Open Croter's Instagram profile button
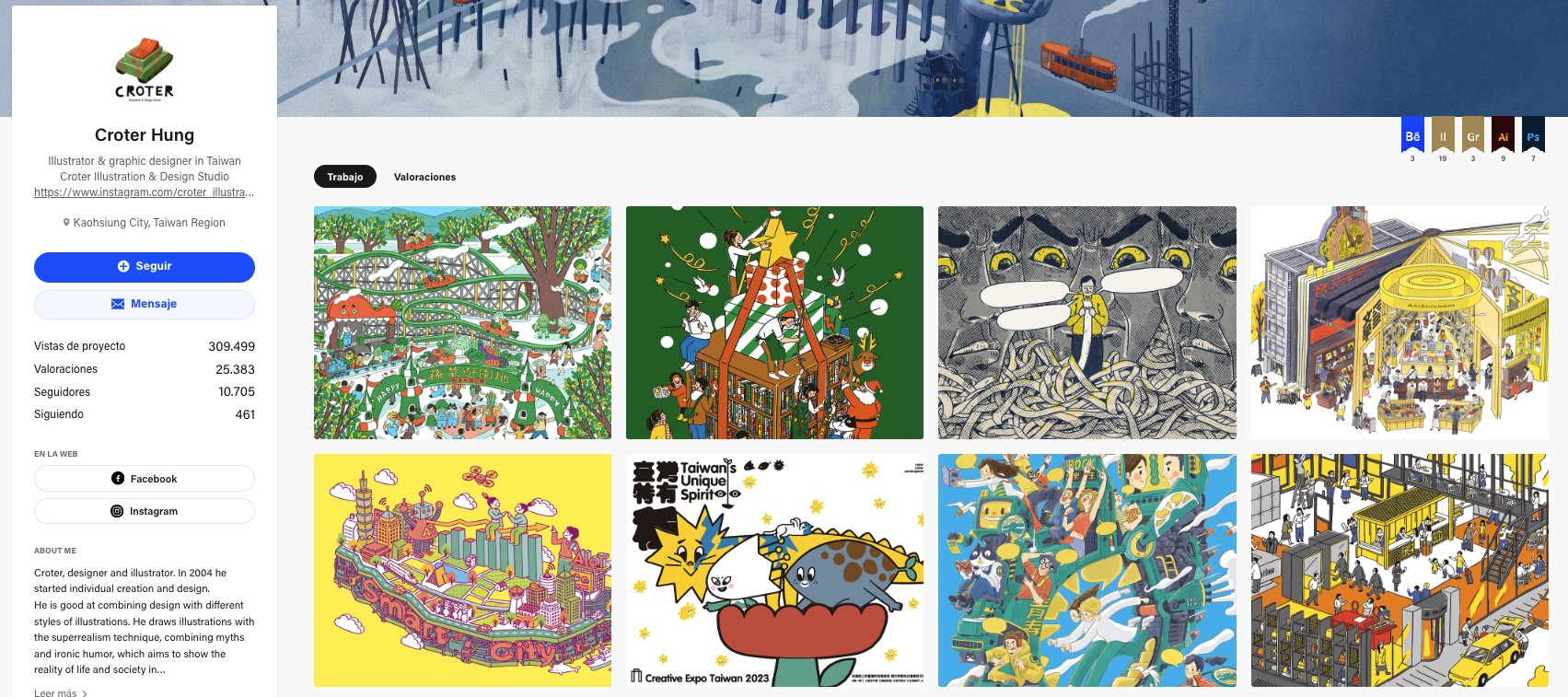The width and height of the screenshot is (1568, 697). click(x=145, y=511)
